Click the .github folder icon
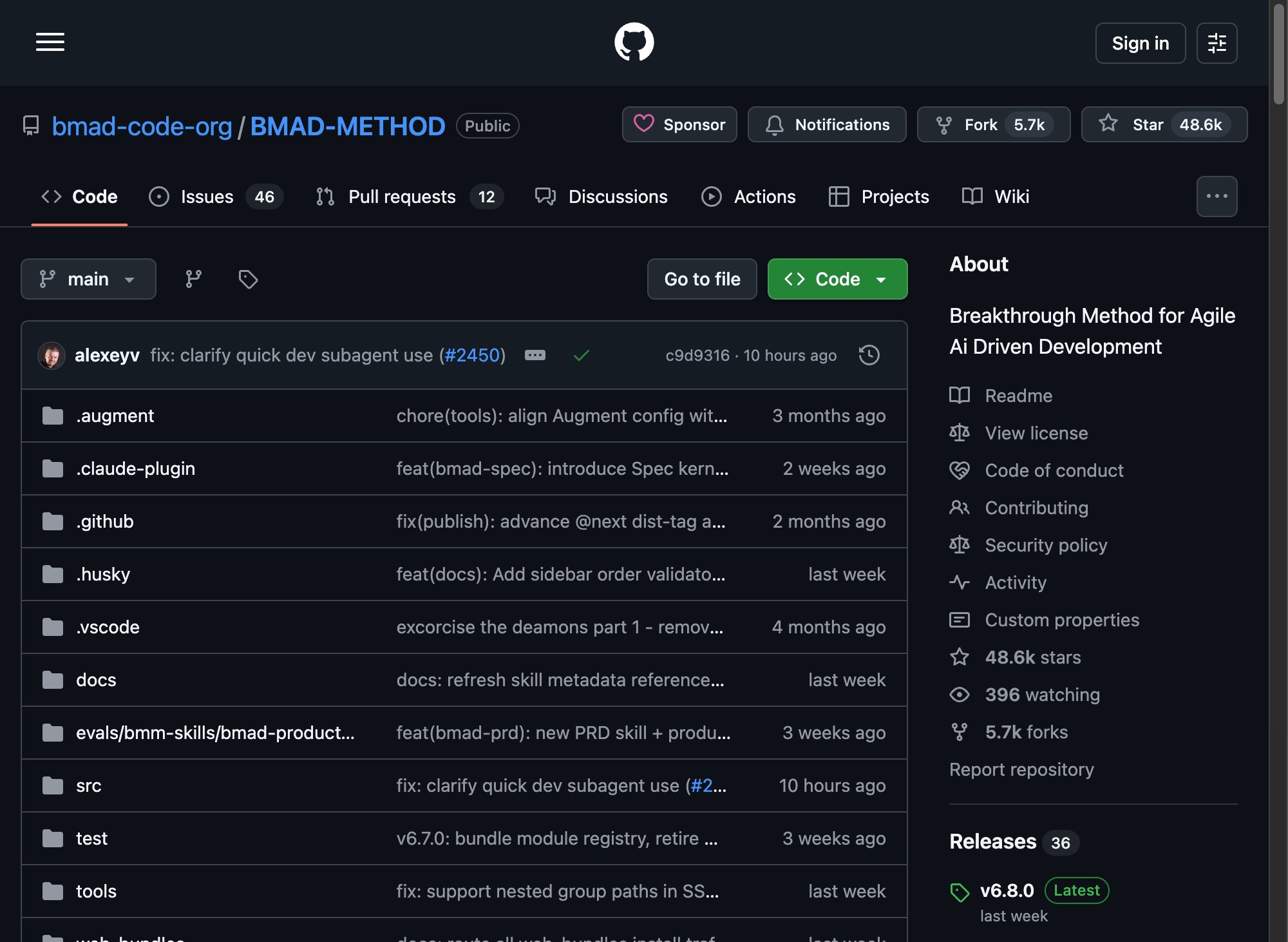The image size is (1288, 942). (x=53, y=521)
